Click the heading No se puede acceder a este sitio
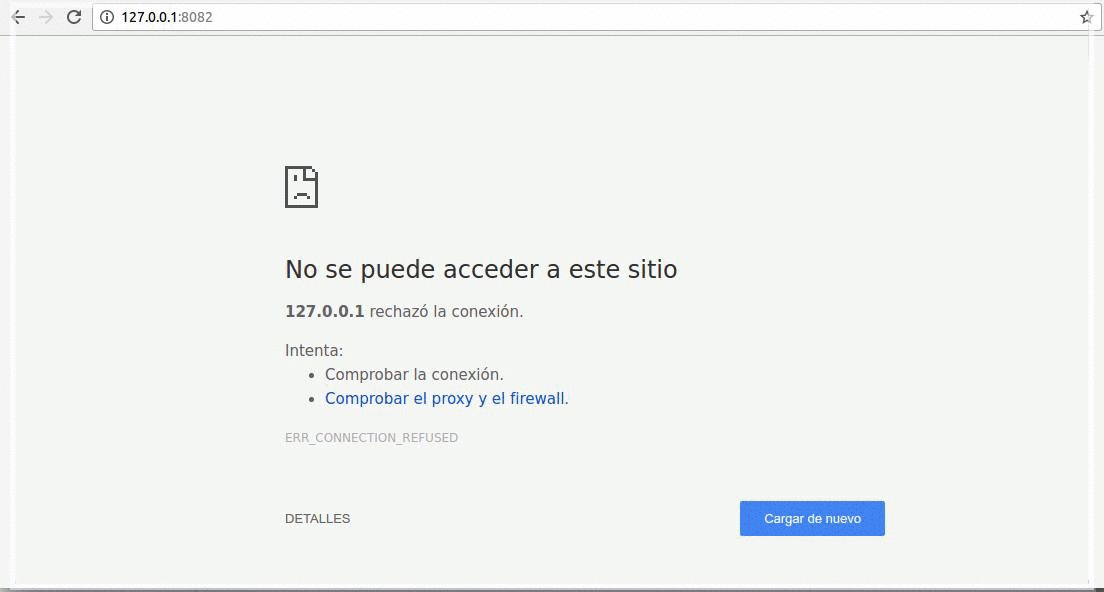The height and width of the screenshot is (592, 1104). point(481,270)
